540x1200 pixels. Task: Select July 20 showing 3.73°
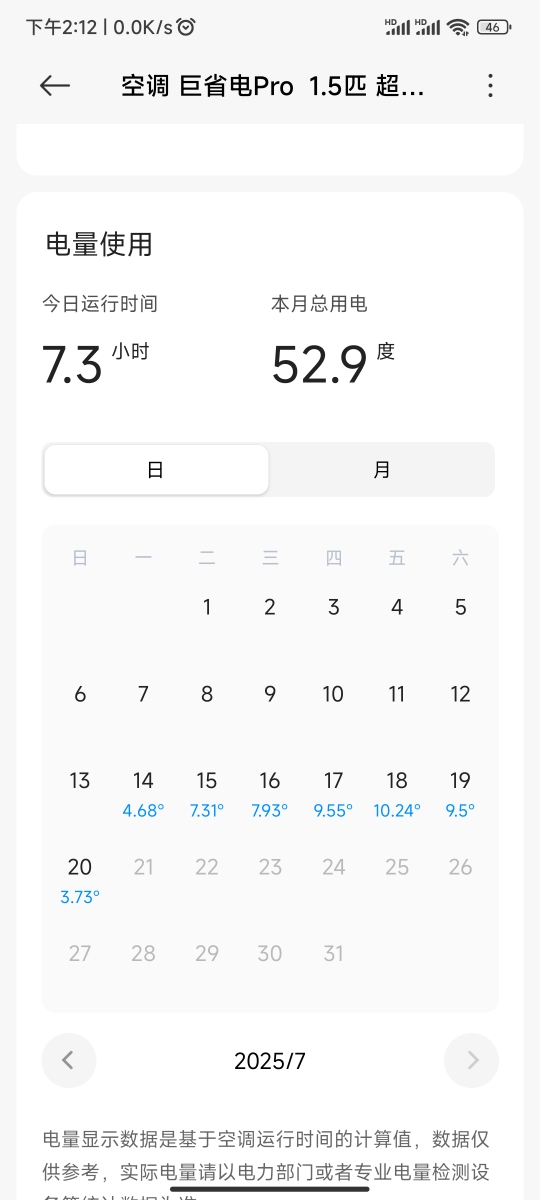(80, 880)
